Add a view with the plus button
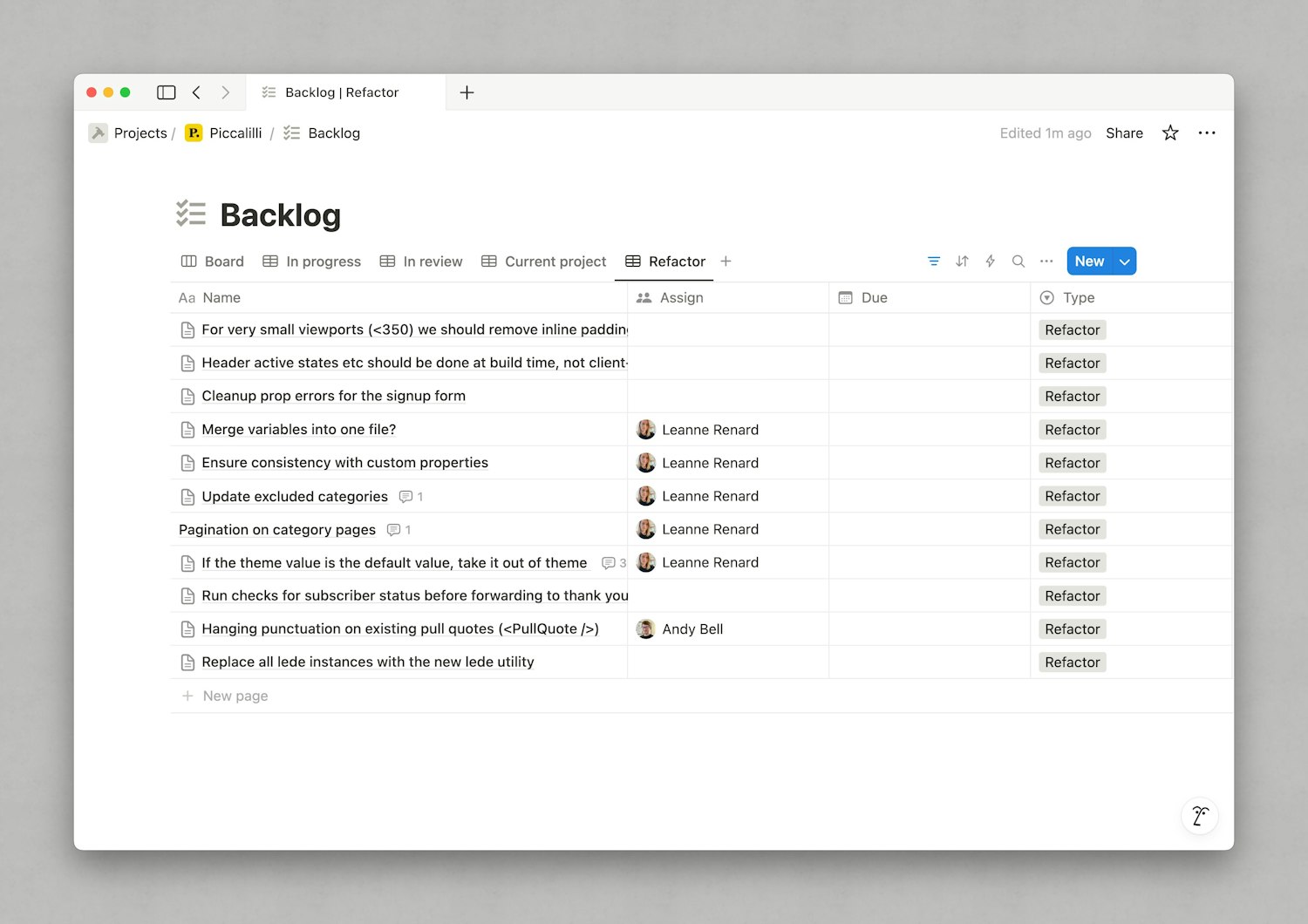1308x924 pixels. pyautogui.click(x=726, y=262)
